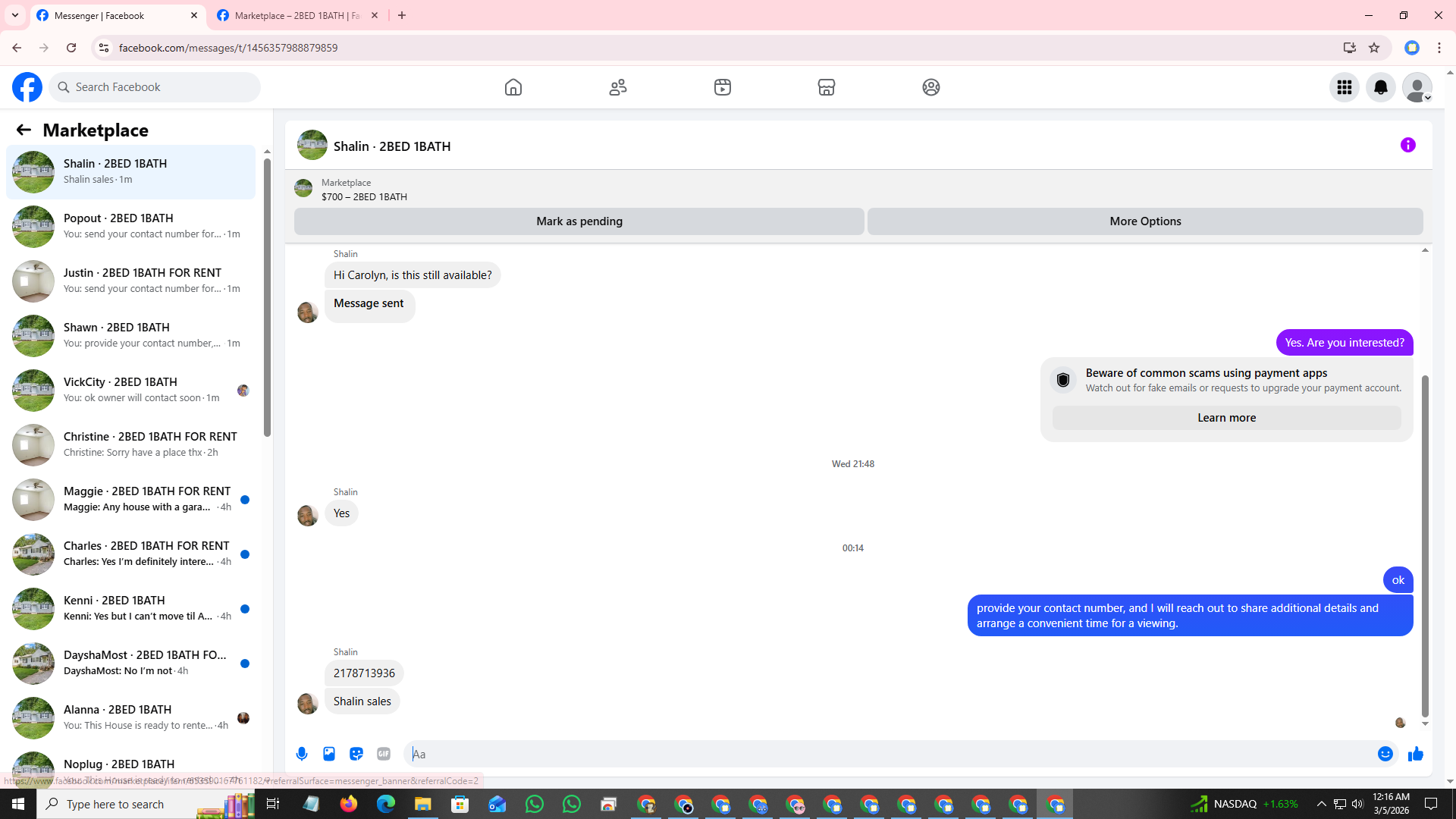Click the message text field
1456x819 pixels.
click(x=891, y=754)
